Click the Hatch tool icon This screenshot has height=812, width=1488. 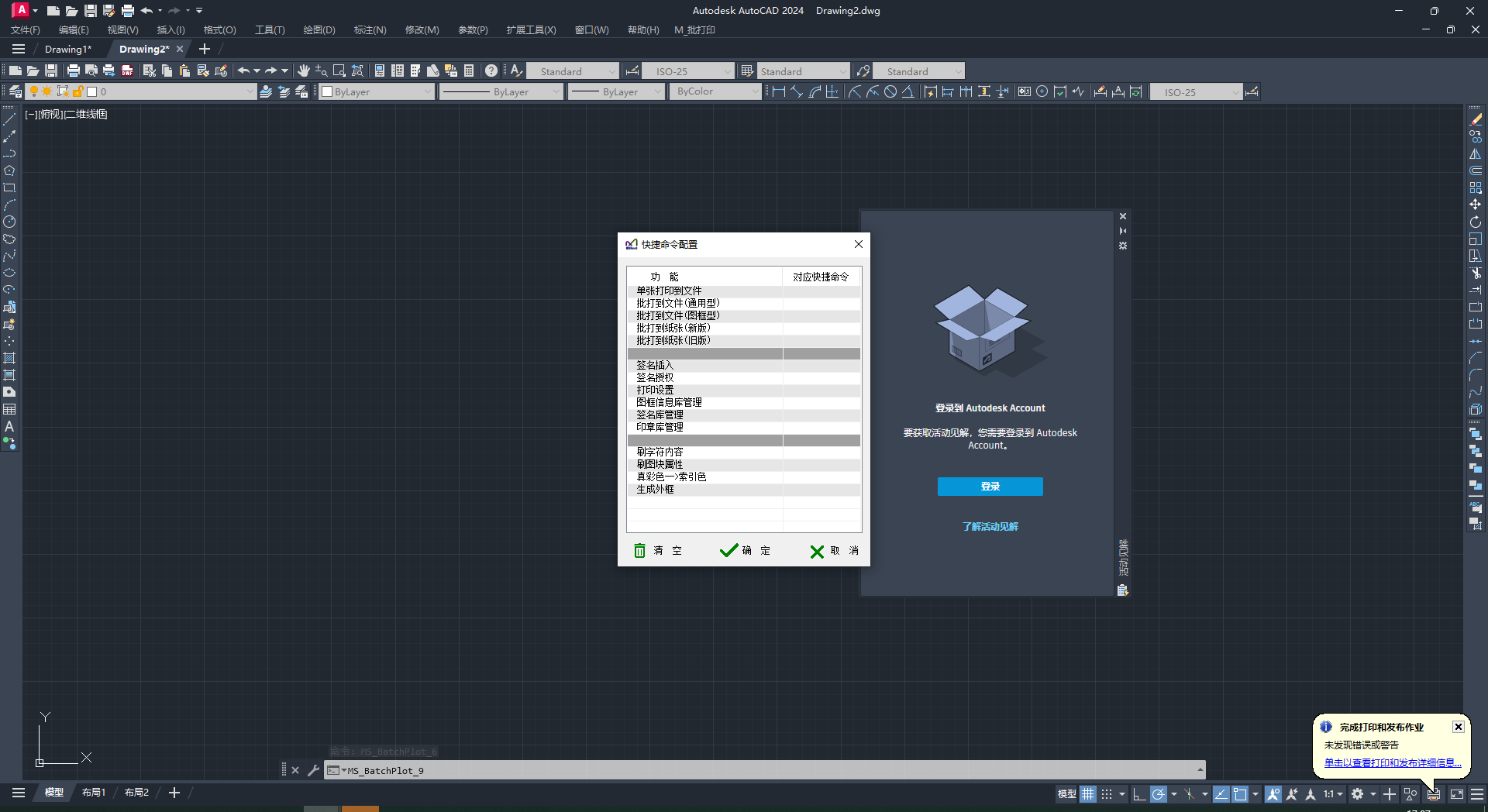tap(9, 358)
